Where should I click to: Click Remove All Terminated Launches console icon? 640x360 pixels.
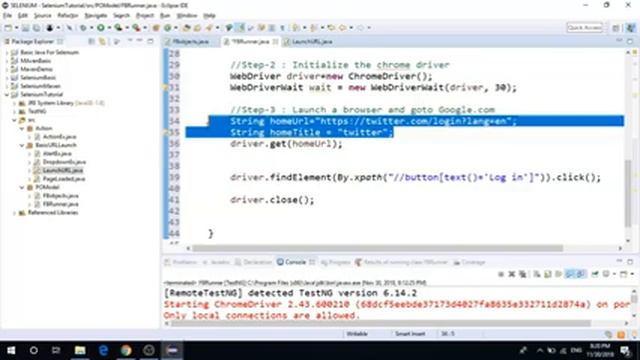[x=522, y=274]
